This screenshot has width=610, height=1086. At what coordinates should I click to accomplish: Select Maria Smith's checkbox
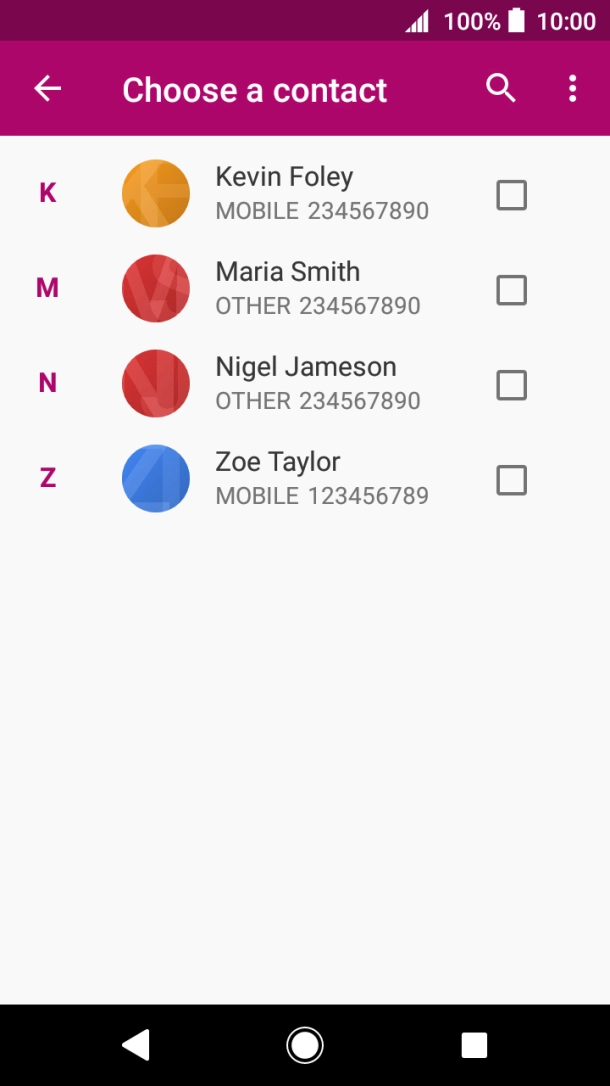tap(511, 290)
